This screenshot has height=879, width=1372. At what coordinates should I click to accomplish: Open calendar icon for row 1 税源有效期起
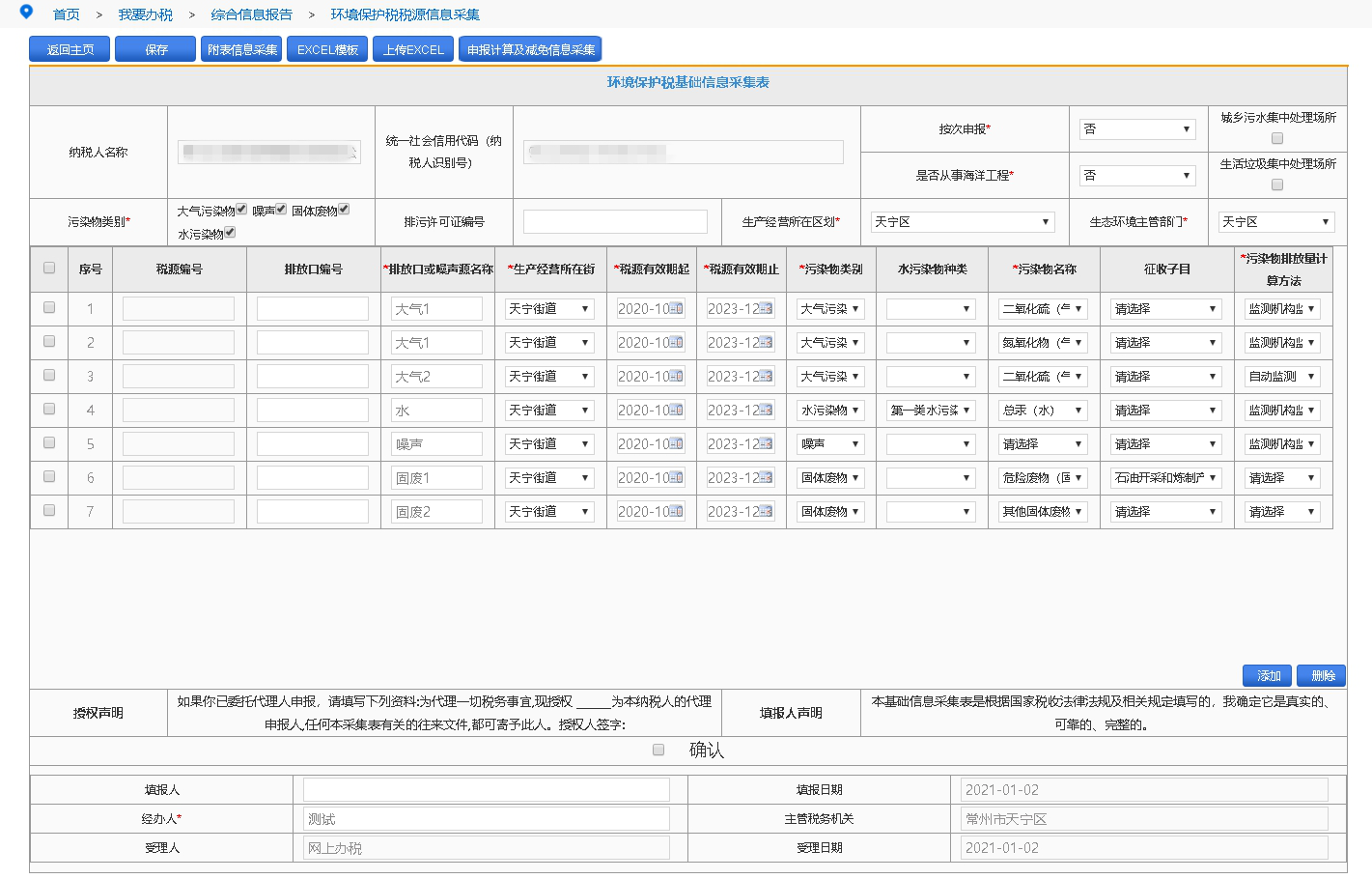pyautogui.click(x=676, y=309)
